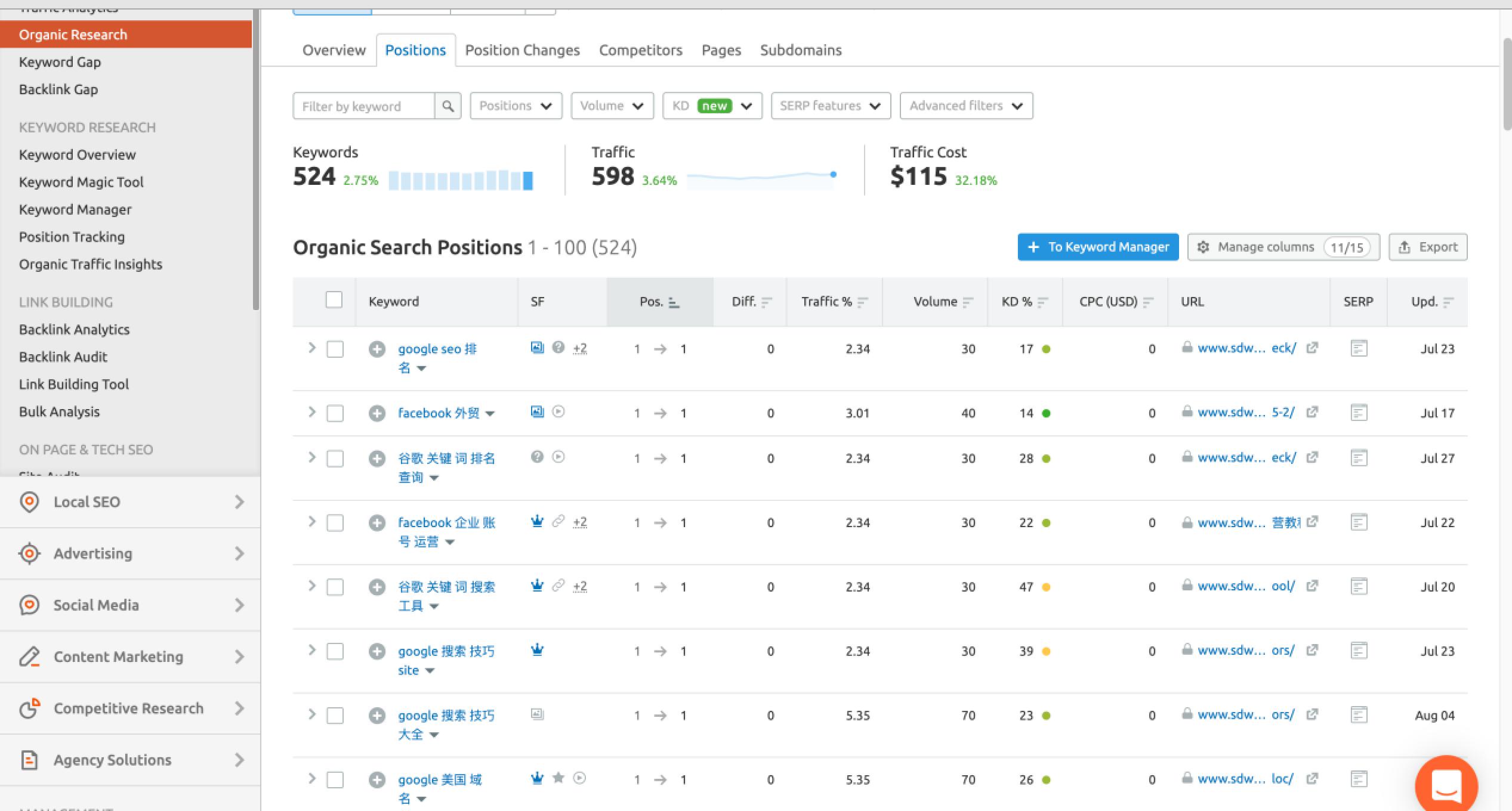The height and width of the screenshot is (811, 1512).
Task: Check the 'google 搜索 技巧 site' row checkbox
Action: point(335,652)
